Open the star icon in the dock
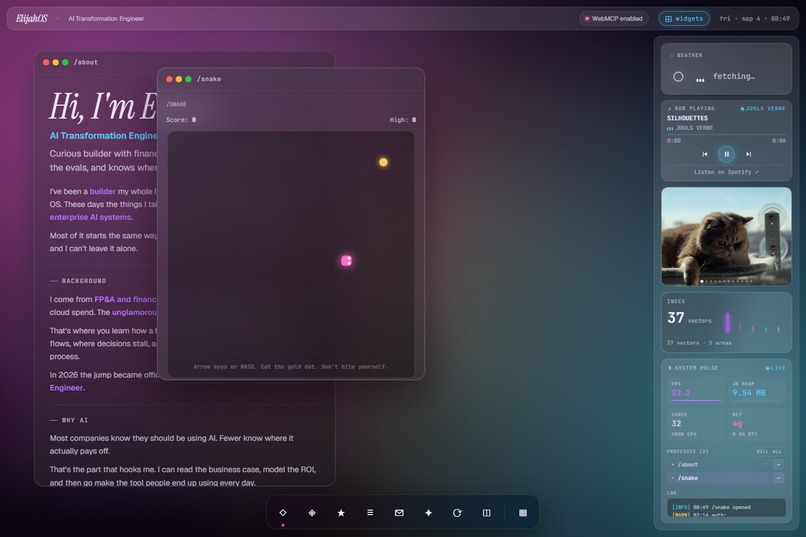This screenshot has height=537, width=806. (x=341, y=512)
